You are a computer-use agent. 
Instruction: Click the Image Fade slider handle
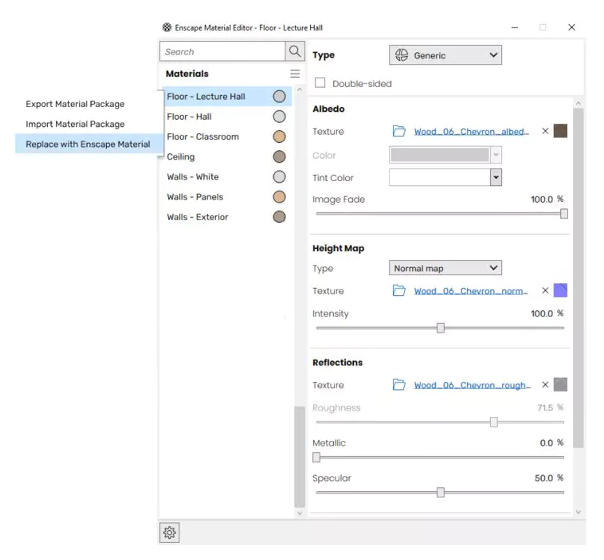[564, 214]
